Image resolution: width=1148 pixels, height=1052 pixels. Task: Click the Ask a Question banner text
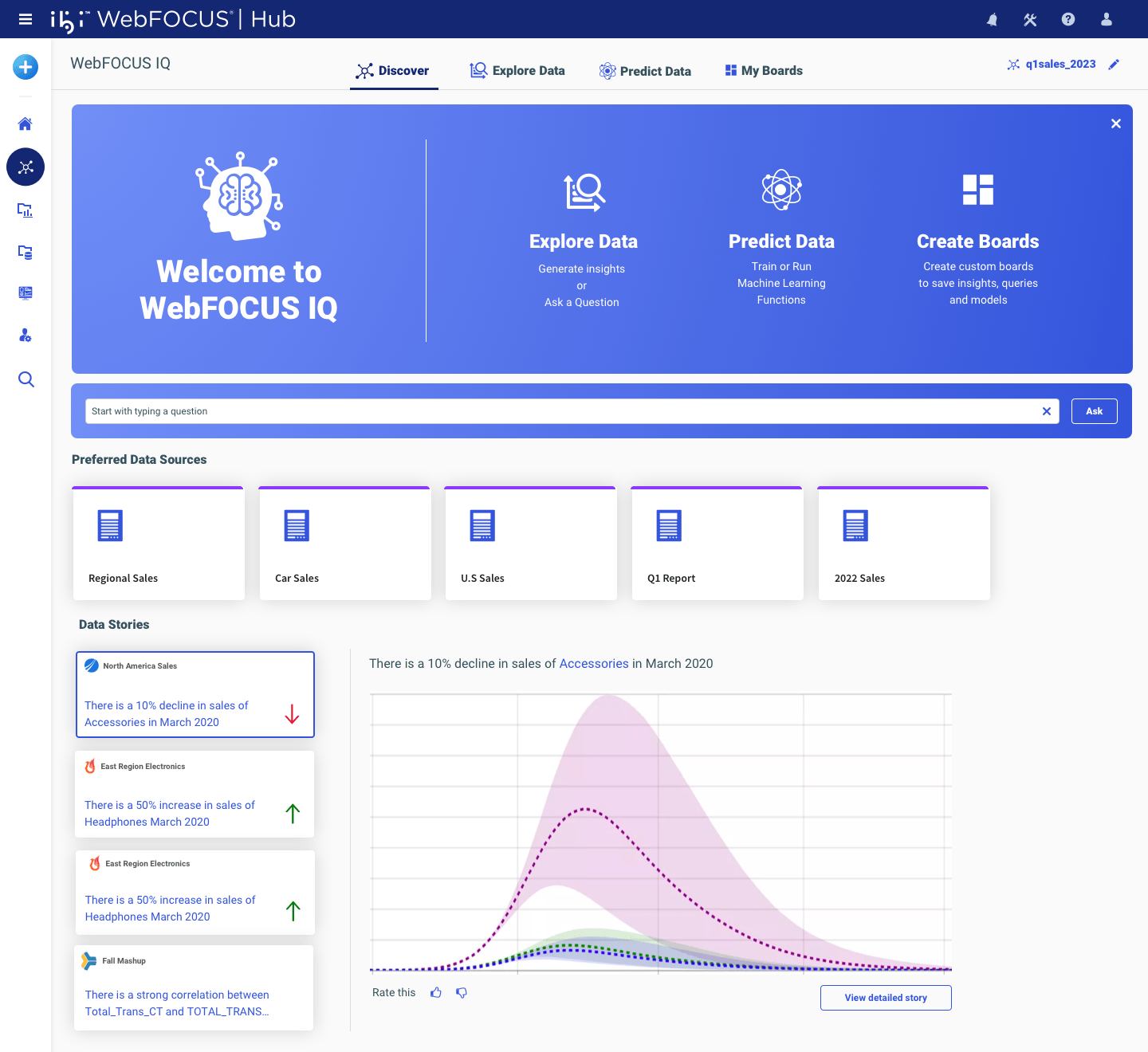(x=582, y=303)
